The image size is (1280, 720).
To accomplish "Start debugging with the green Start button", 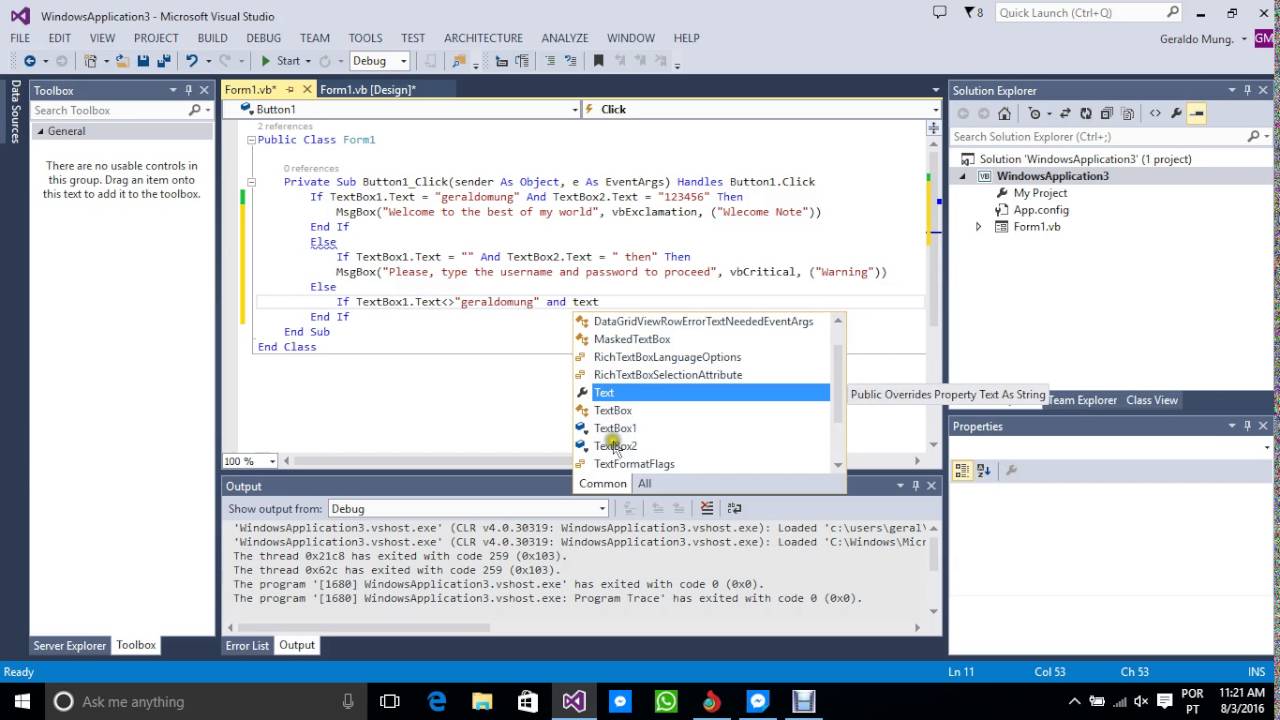I will pos(280,61).
